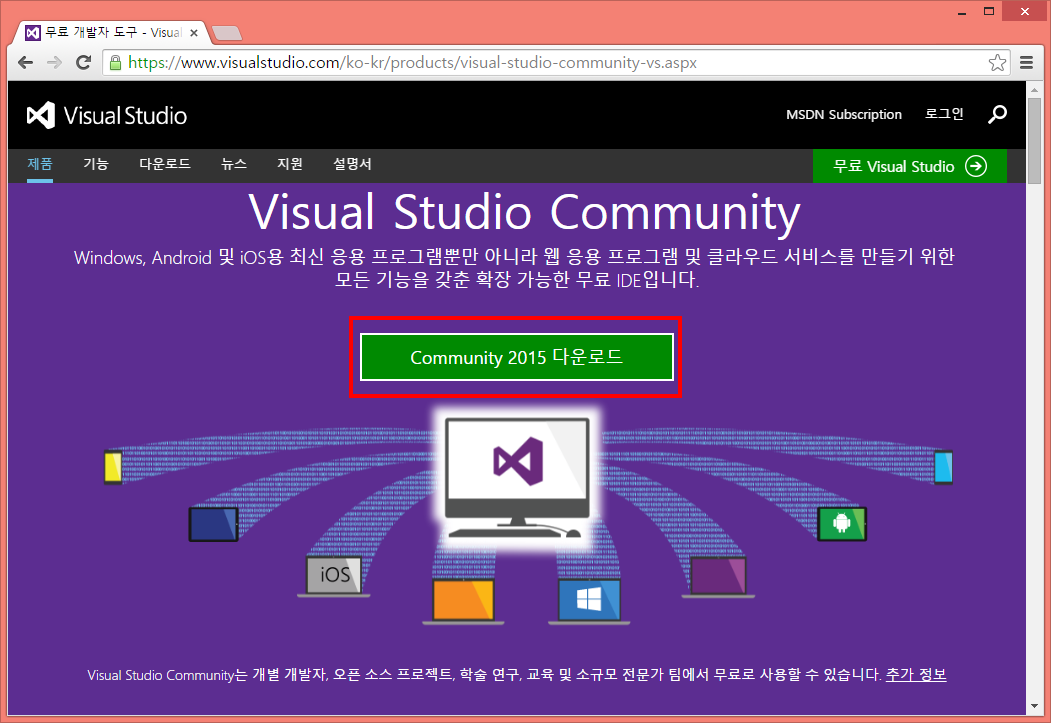The height and width of the screenshot is (723, 1051).
Task: Select the 무료 개발자 도구 browser tab
Action: point(111,33)
